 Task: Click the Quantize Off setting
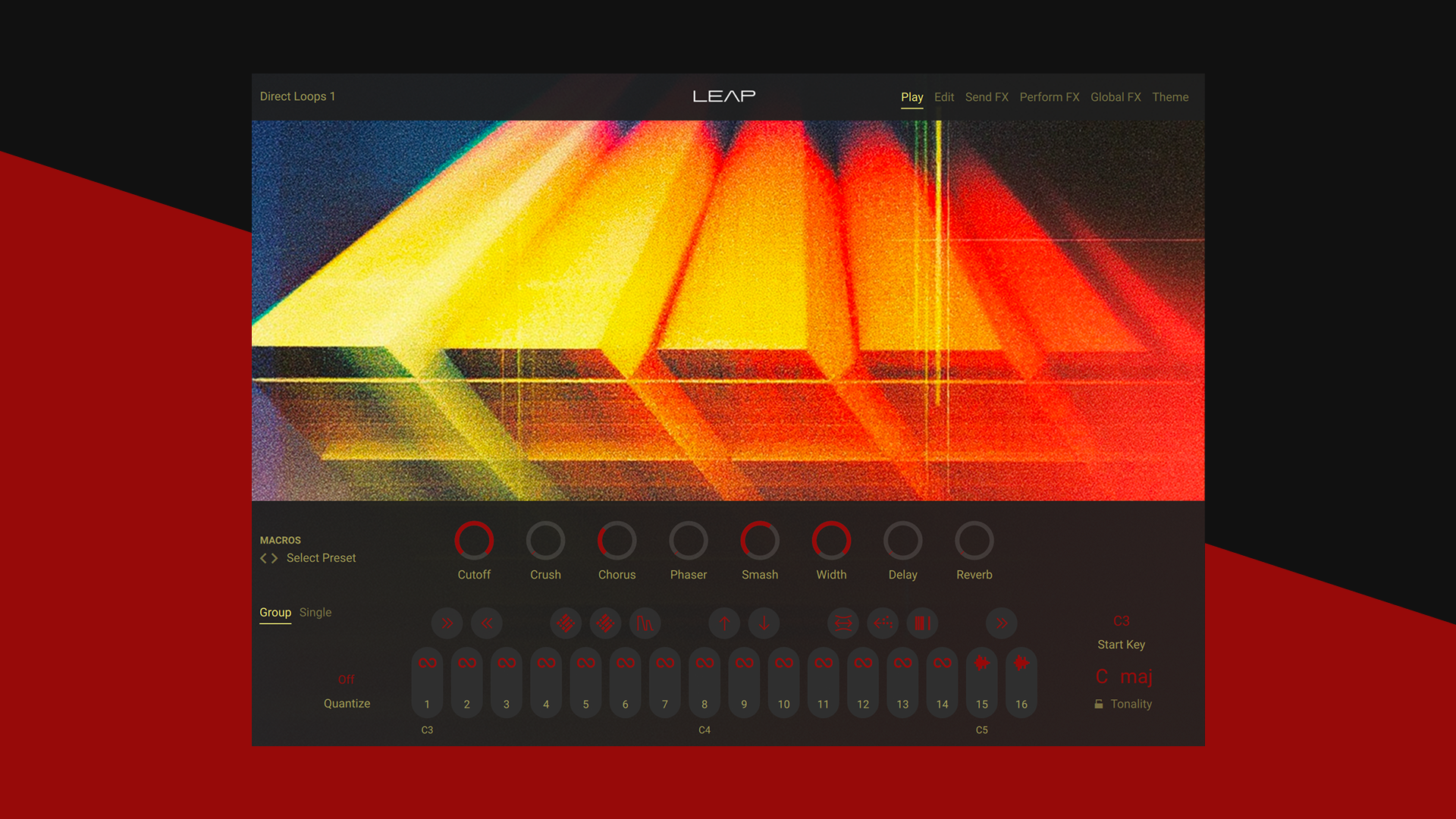click(347, 679)
